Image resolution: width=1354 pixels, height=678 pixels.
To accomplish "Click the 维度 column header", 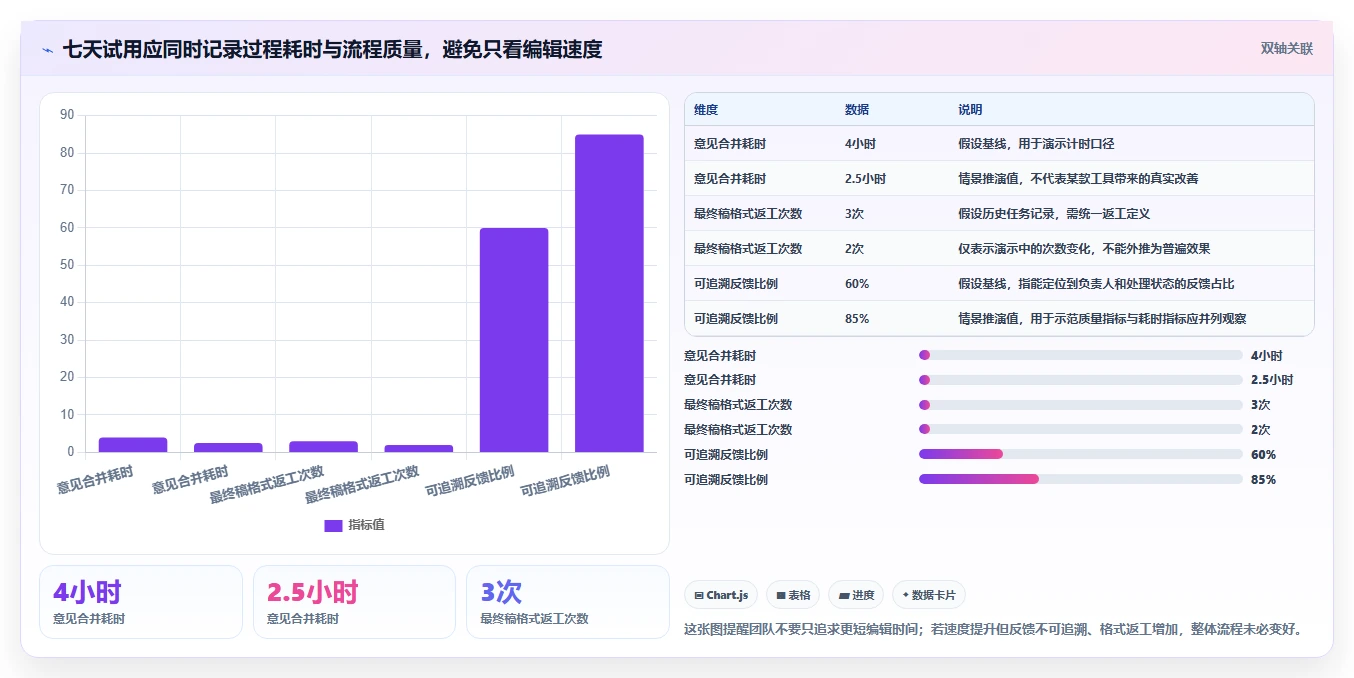I will [706, 110].
